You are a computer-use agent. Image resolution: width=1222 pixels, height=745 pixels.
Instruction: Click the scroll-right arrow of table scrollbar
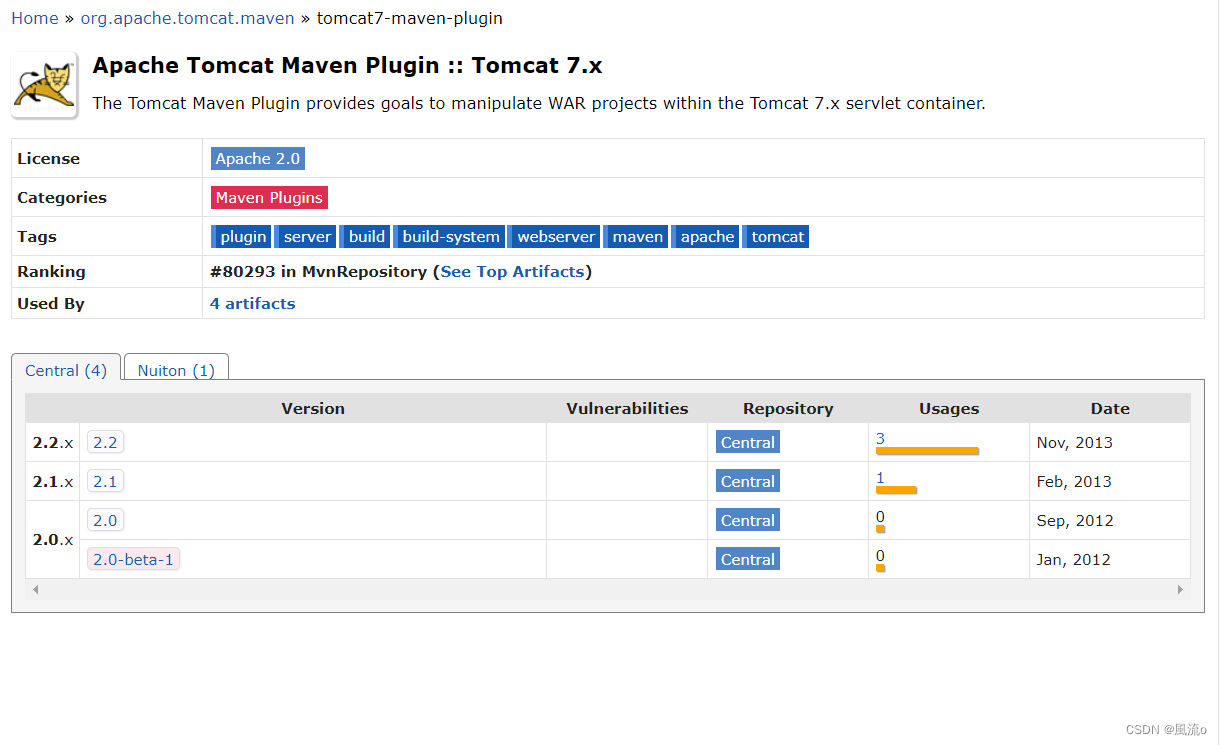(x=1180, y=589)
